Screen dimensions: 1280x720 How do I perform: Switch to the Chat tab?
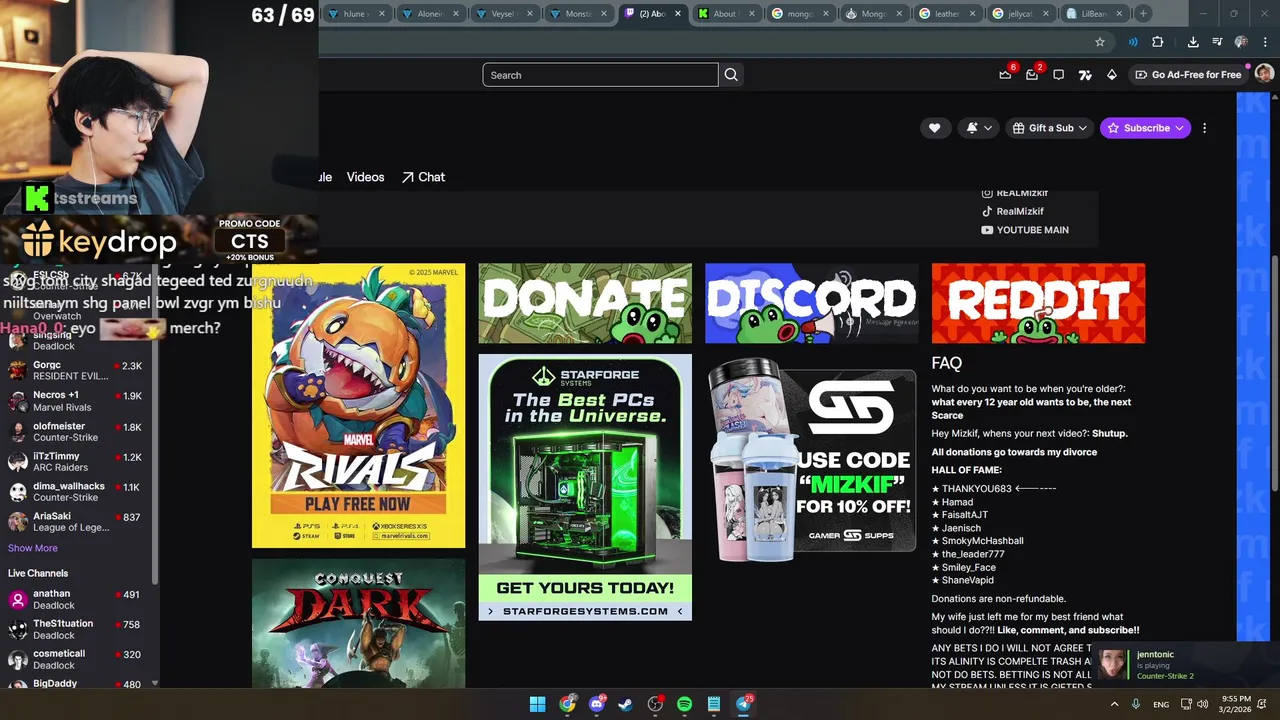point(423,177)
